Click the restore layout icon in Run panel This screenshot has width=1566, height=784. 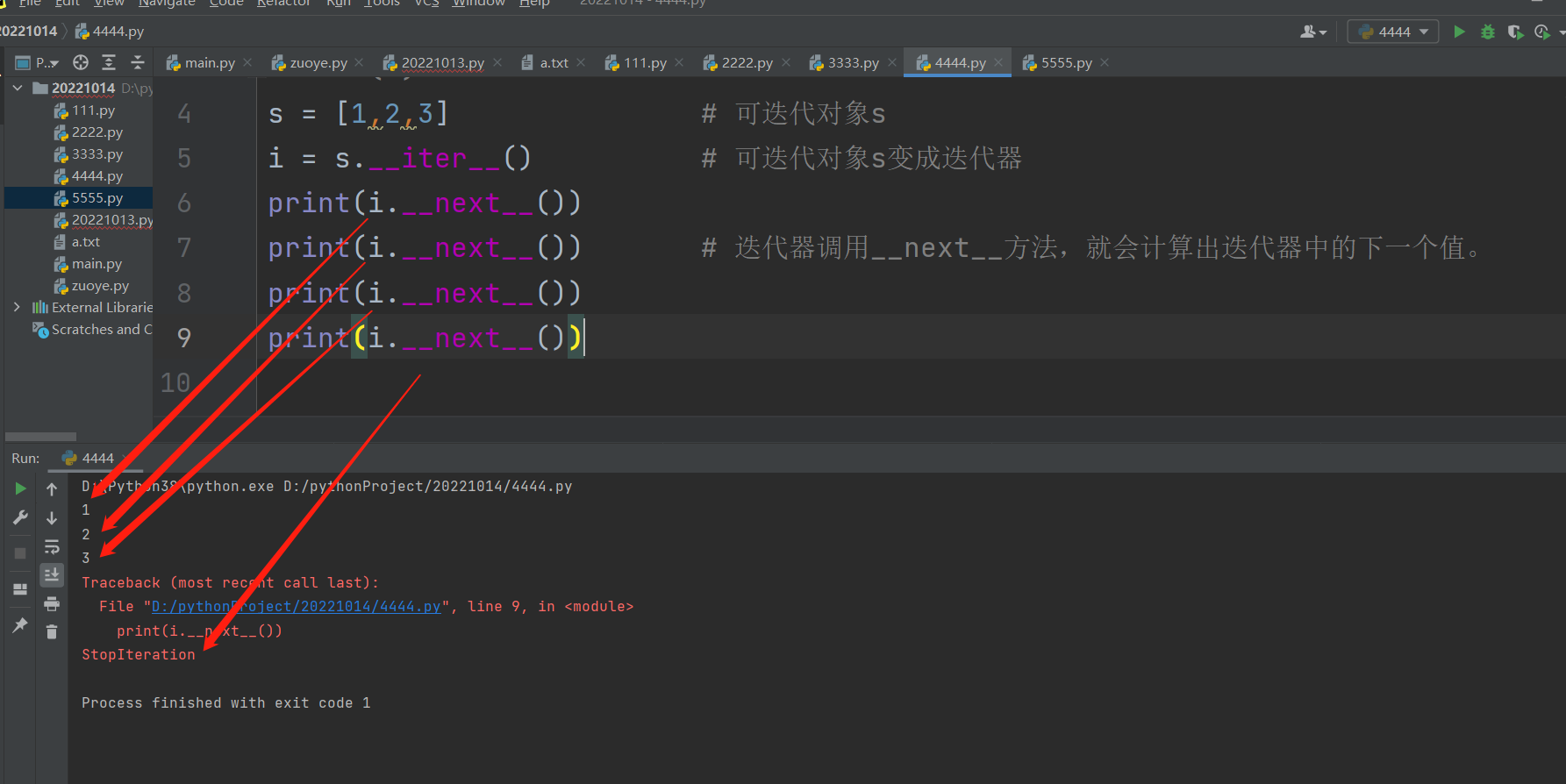point(20,589)
